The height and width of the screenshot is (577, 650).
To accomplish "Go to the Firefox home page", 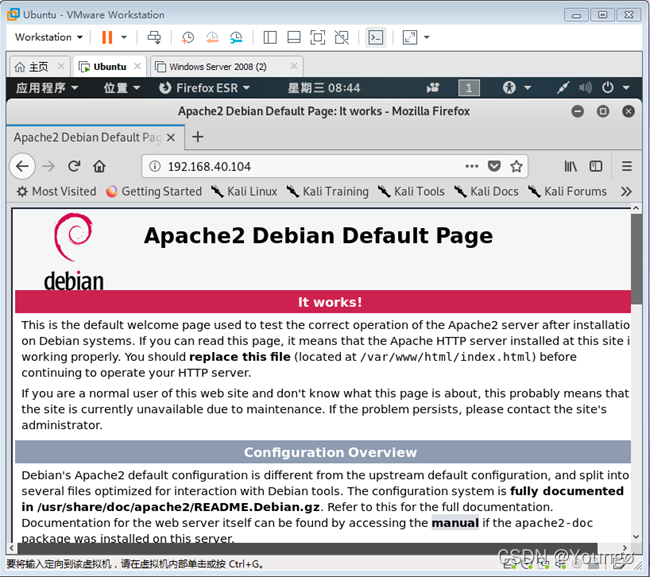I will click(x=99, y=166).
